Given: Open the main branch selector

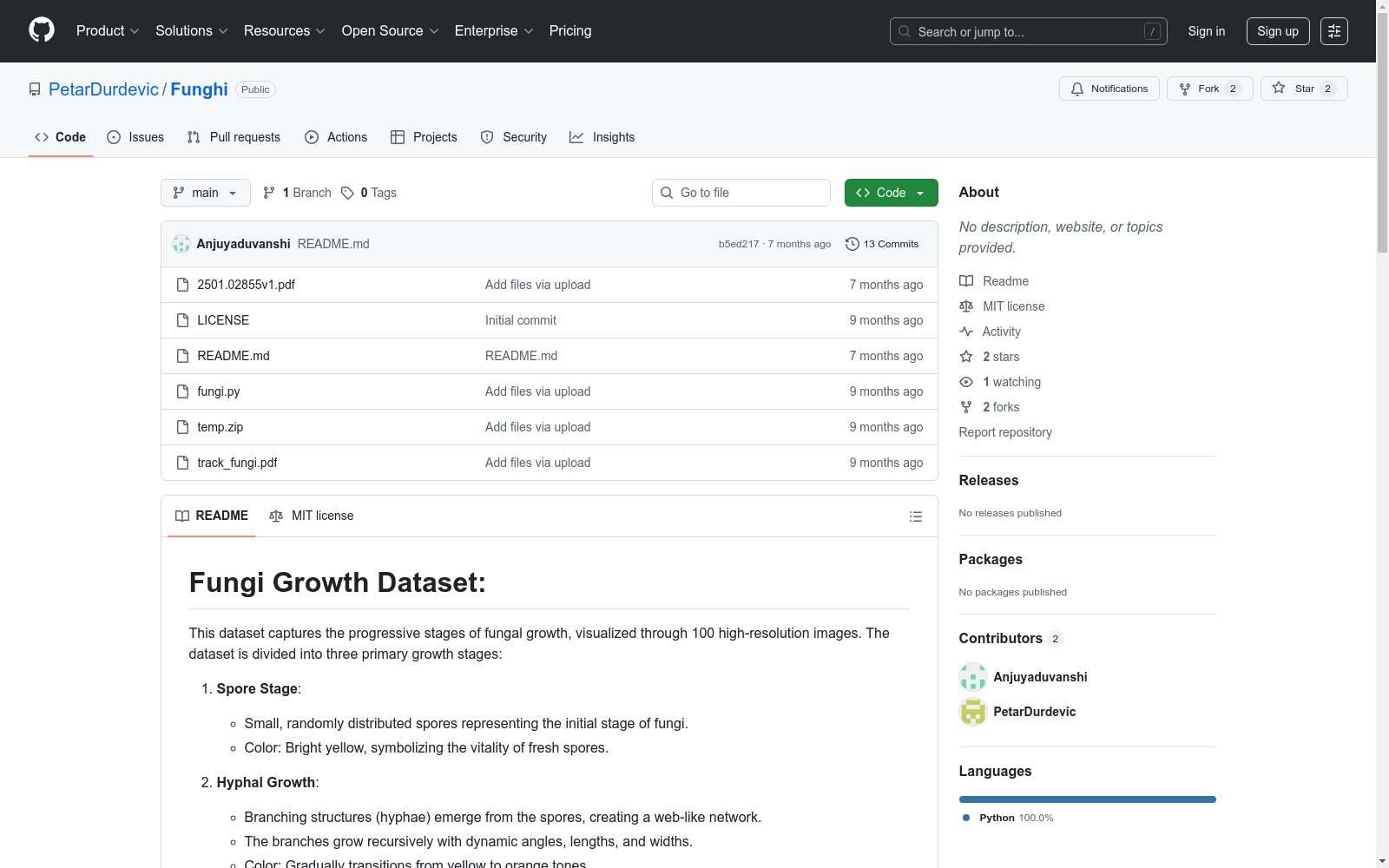Looking at the screenshot, I should 206,193.
